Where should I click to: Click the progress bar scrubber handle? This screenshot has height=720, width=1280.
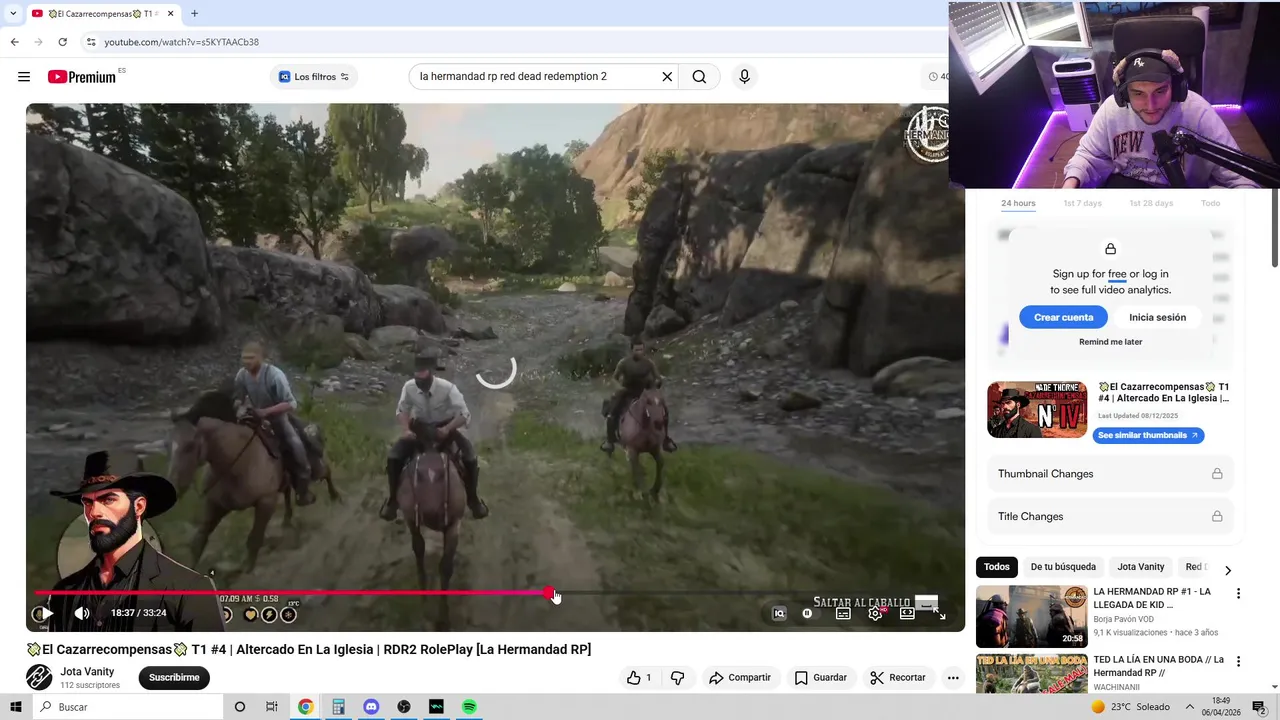pyautogui.click(x=549, y=593)
